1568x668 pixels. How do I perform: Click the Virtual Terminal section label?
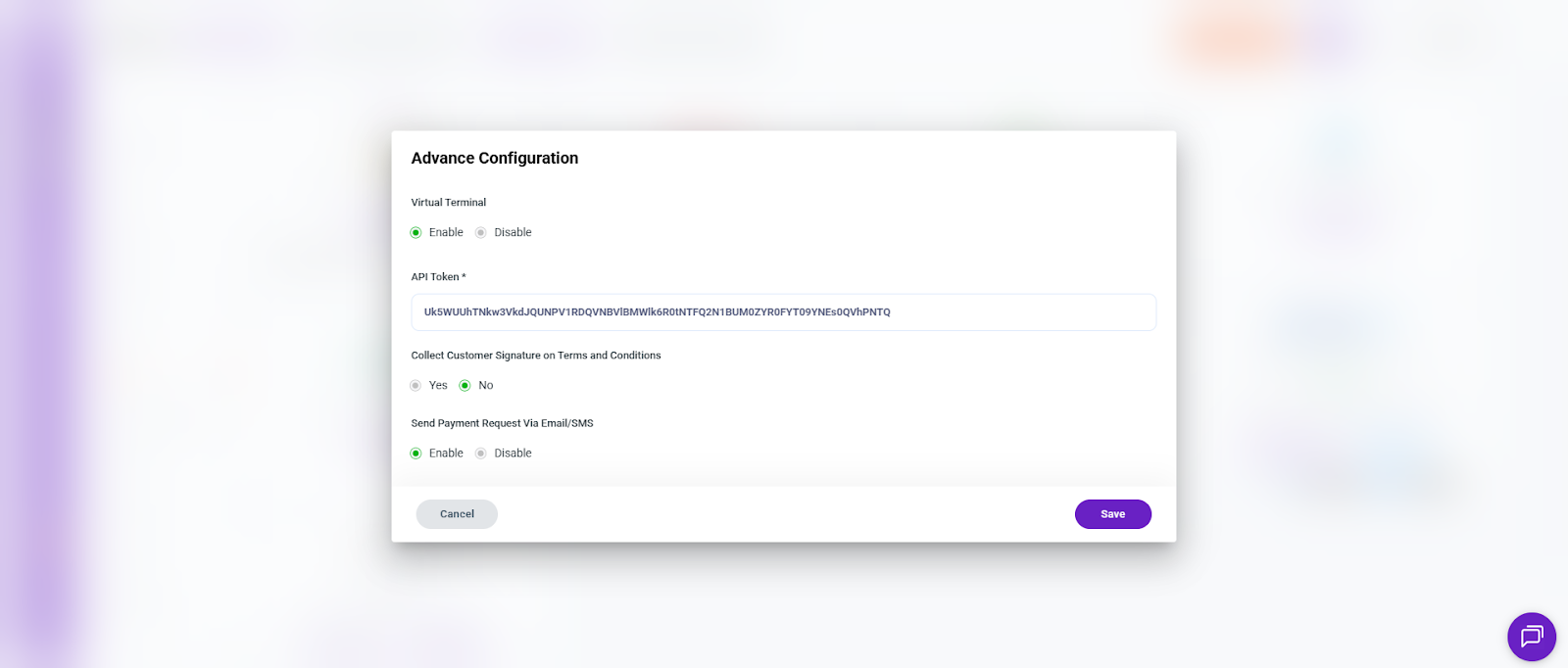coord(448,203)
